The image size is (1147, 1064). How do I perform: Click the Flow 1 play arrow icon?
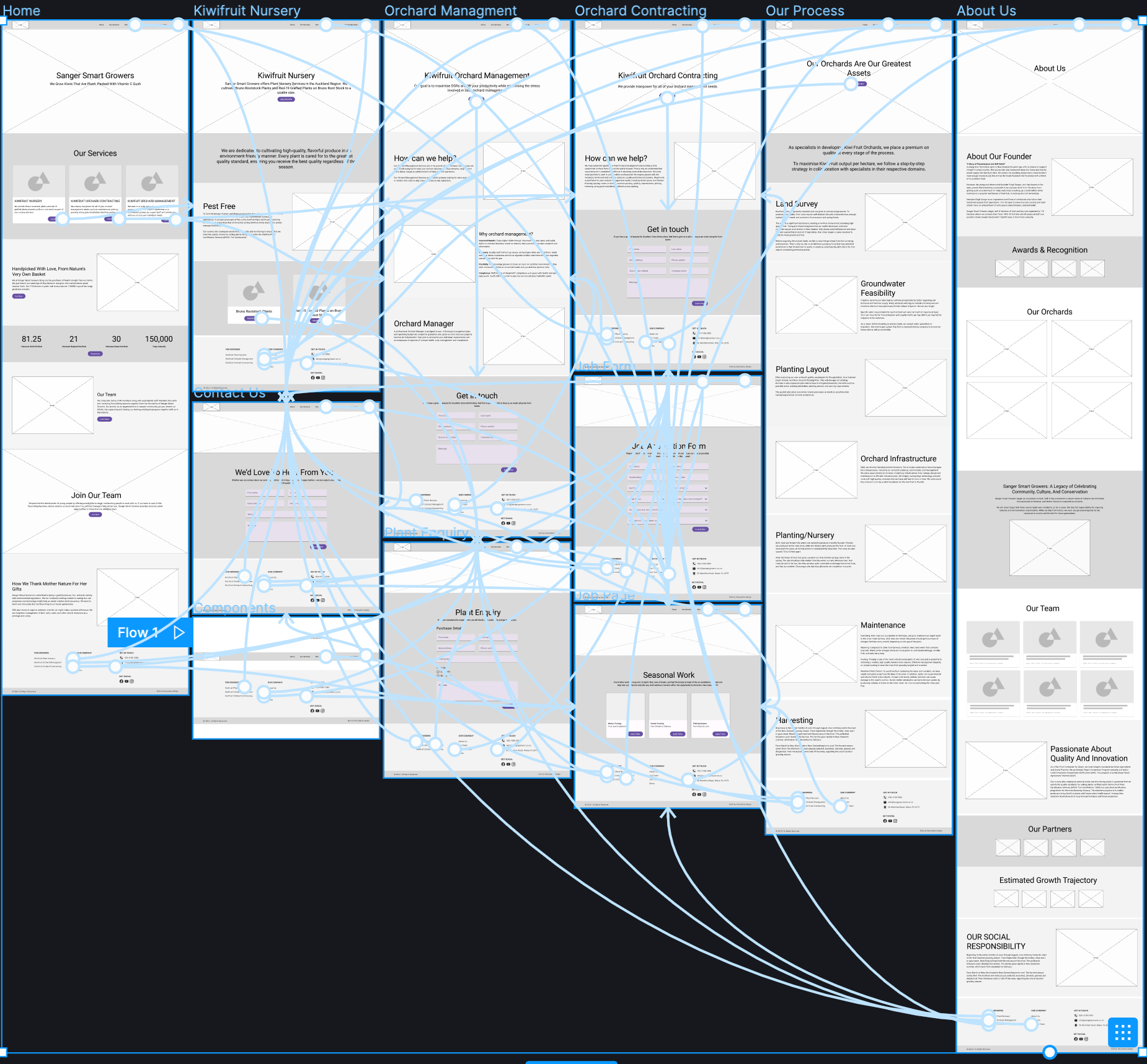[179, 632]
